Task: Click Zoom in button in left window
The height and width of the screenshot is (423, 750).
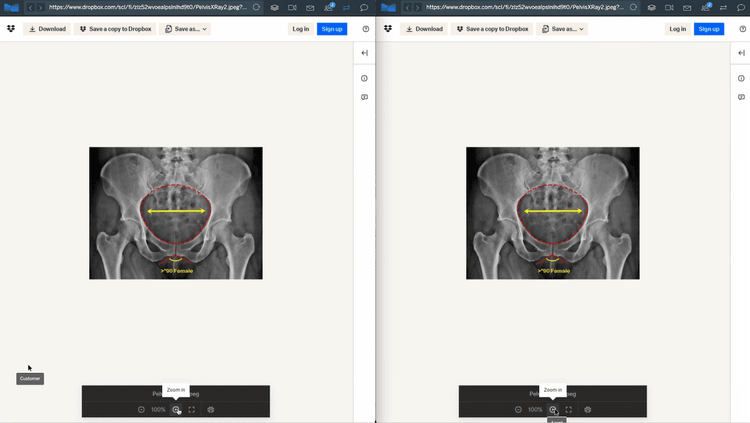Action: click(176, 410)
